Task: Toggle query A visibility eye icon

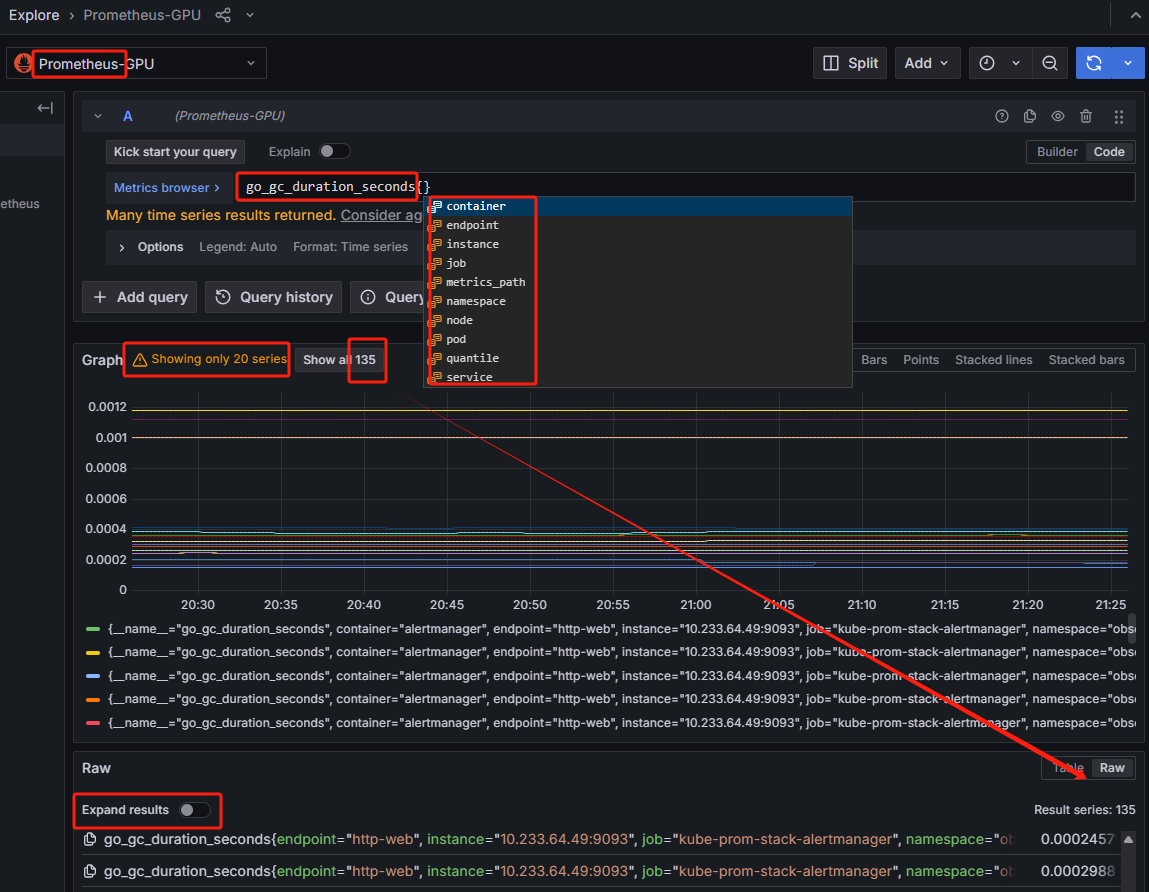Action: tap(1057, 116)
